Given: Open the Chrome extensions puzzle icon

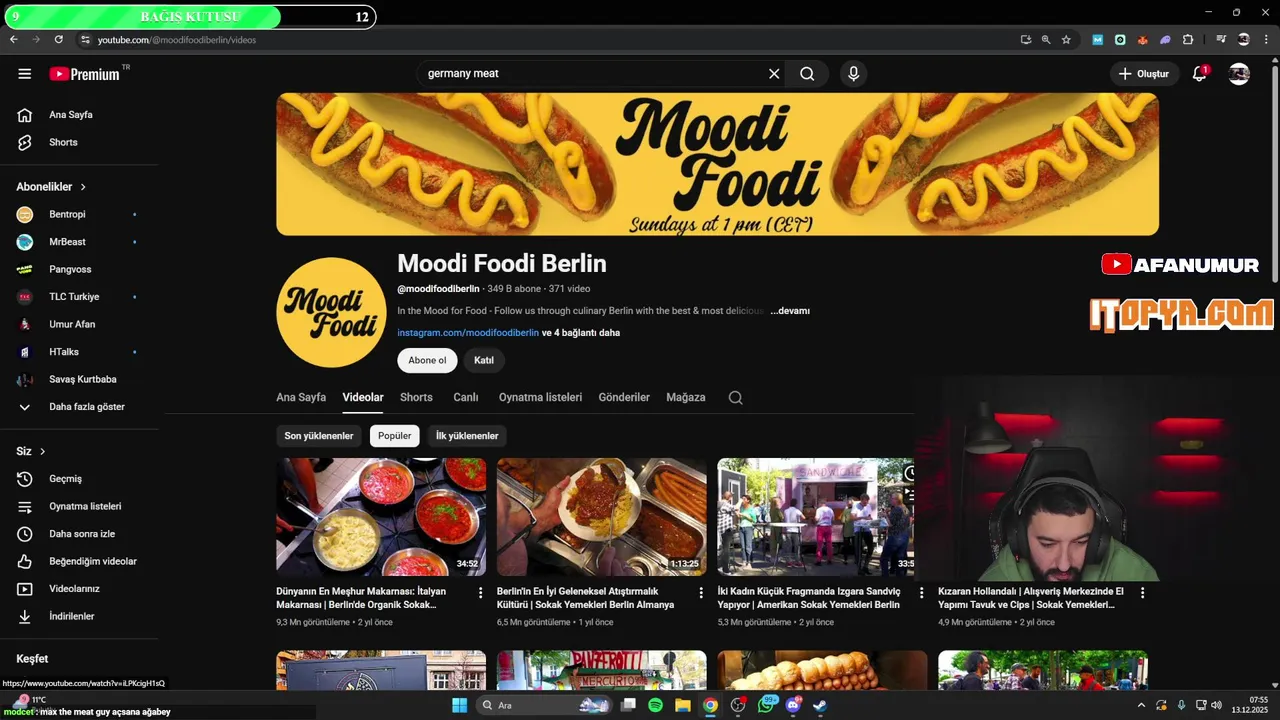Looking at the screenshot, I should coord(1188,40).
